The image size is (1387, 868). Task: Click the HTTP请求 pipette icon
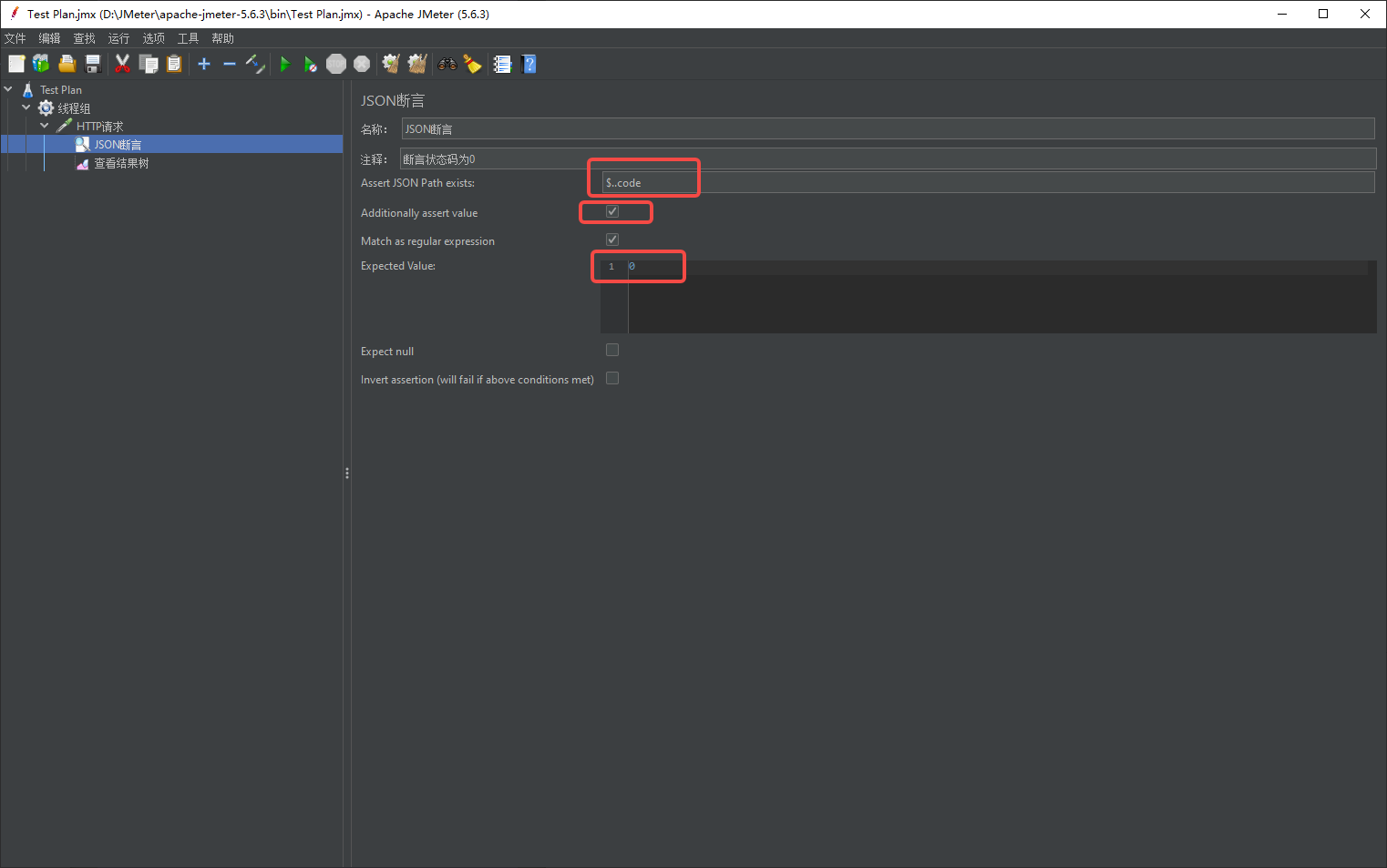(x=64, y=126)
